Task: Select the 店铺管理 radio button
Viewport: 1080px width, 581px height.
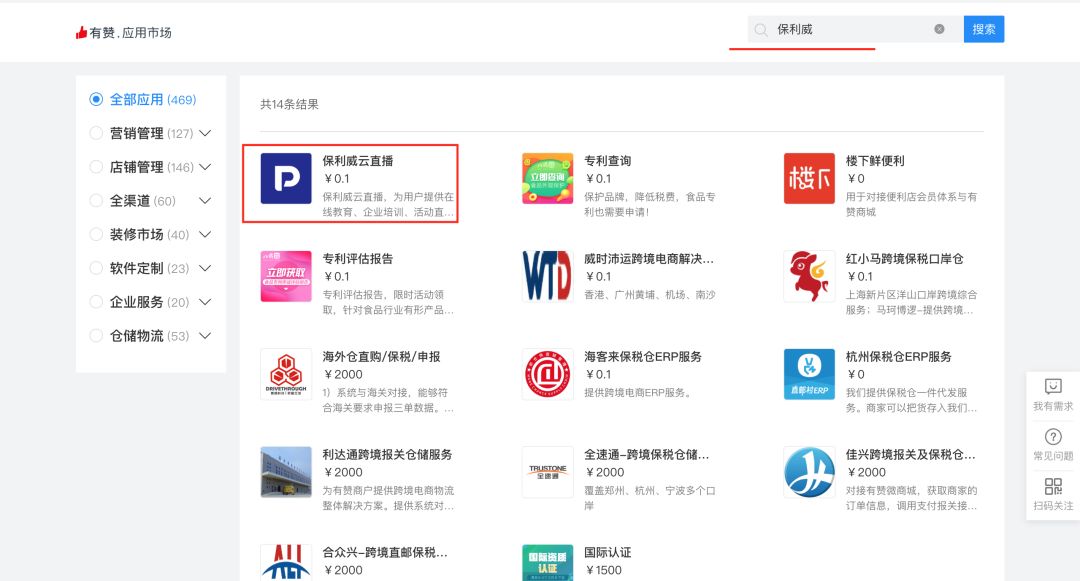Action: 96,167
